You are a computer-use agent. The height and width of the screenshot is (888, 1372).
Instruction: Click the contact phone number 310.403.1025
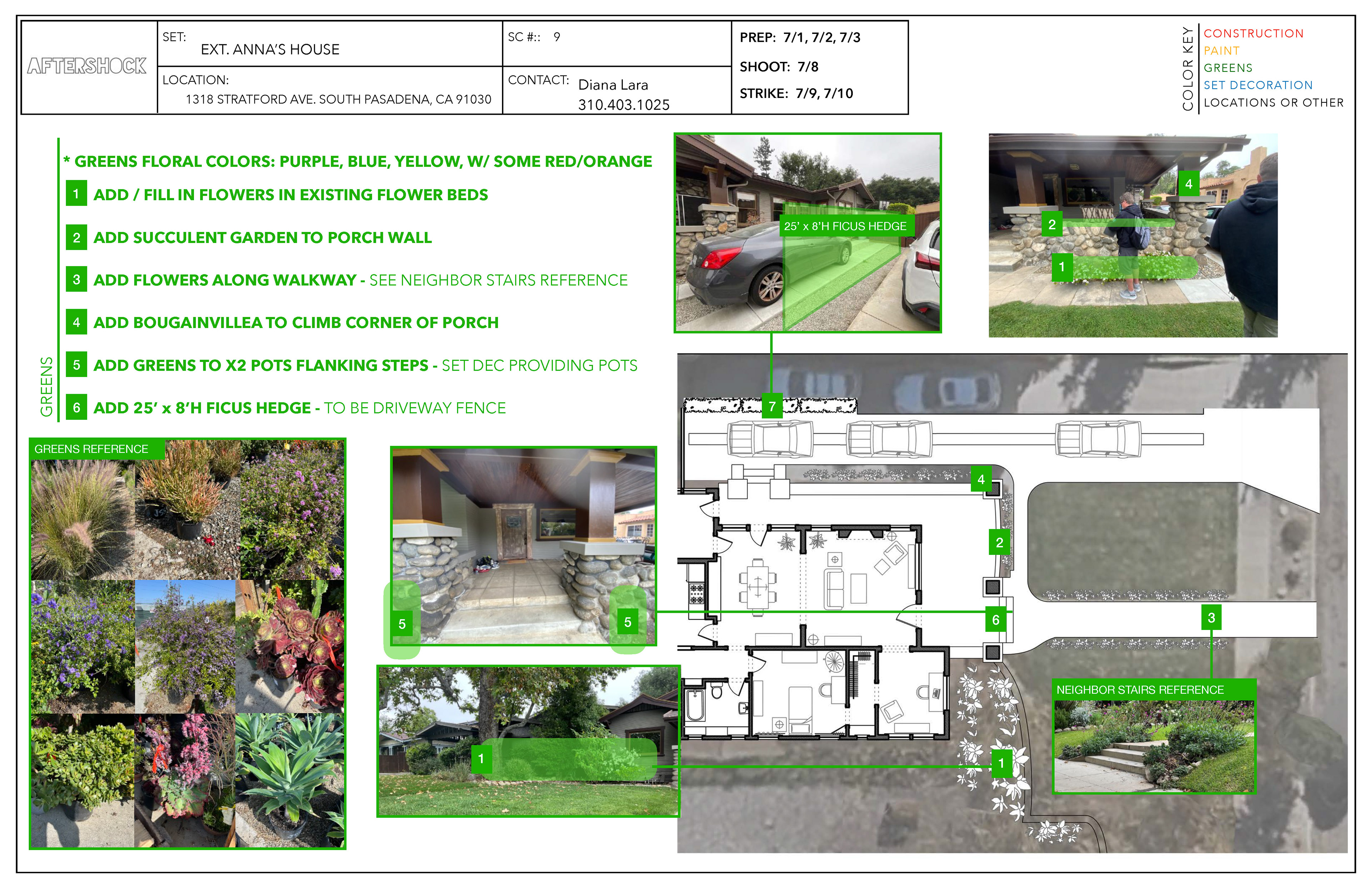[624, 105]
